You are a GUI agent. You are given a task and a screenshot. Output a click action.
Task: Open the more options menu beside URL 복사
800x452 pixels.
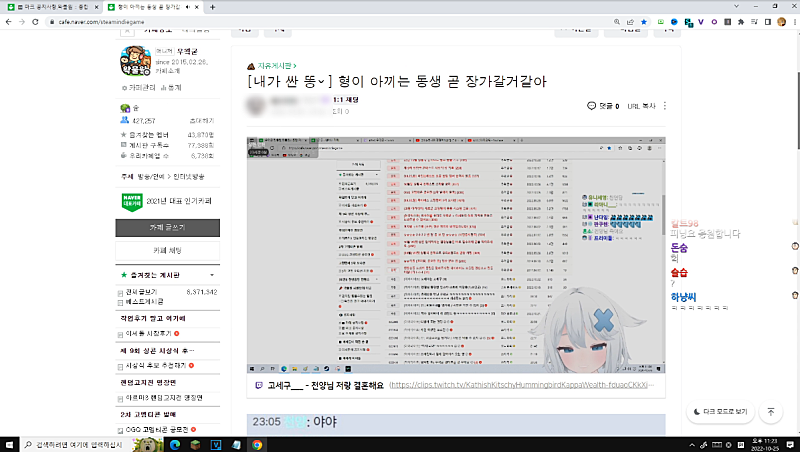(665, 105)
